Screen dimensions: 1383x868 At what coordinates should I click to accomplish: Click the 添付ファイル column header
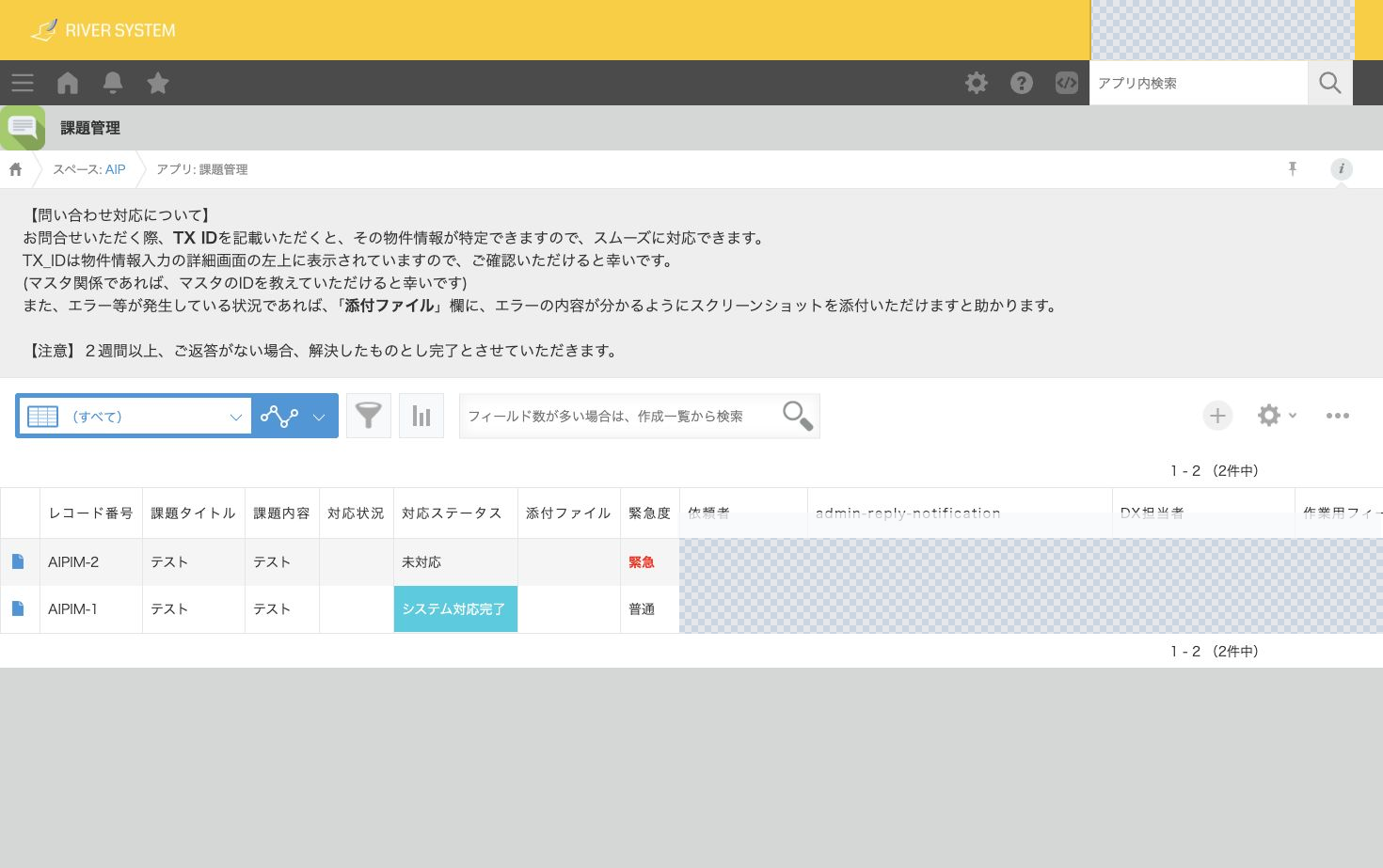569,513
